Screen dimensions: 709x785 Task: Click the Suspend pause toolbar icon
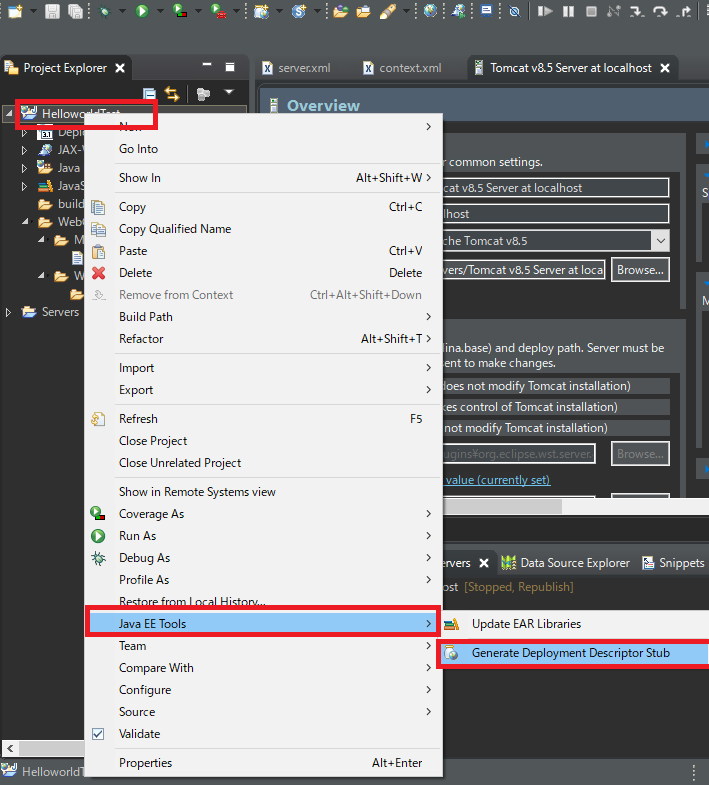pos(568,11)
